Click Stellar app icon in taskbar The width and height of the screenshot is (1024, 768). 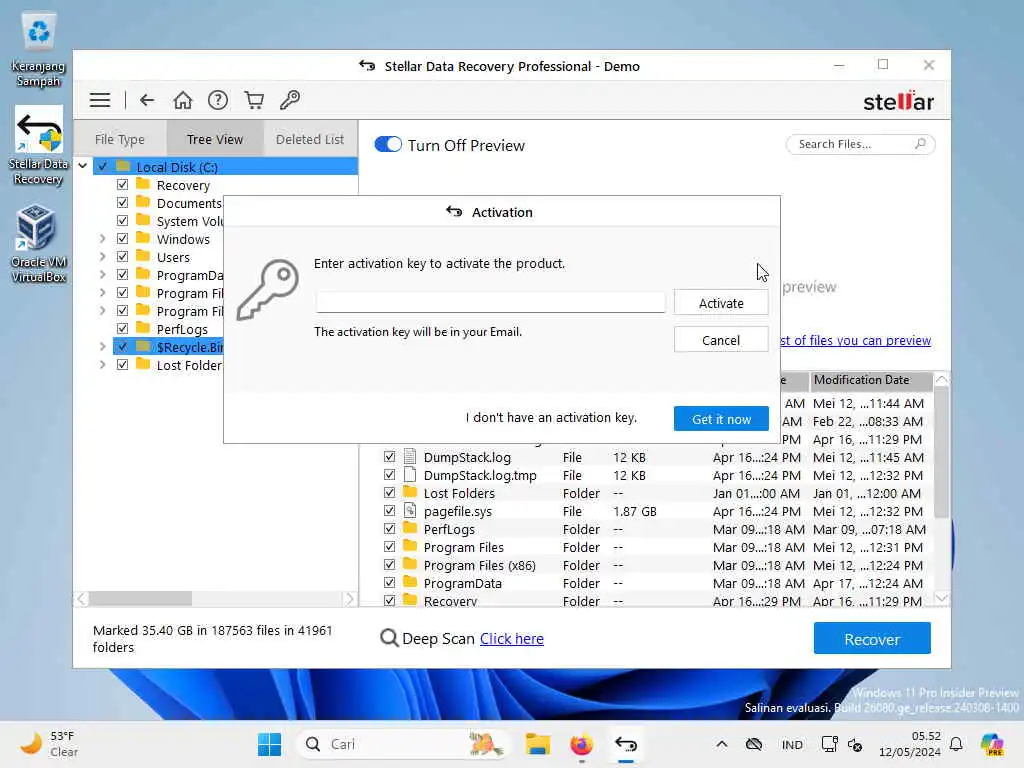(626, 744)
